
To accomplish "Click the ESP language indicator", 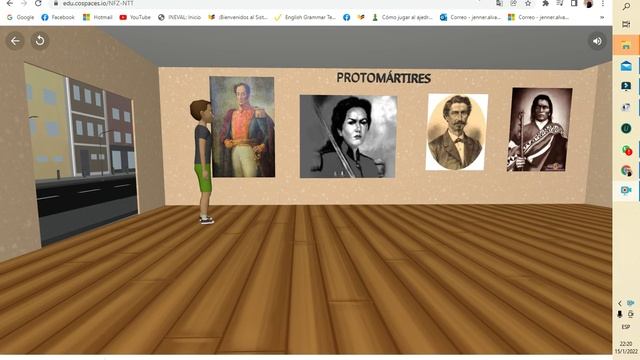I will [x=626, y=327].
